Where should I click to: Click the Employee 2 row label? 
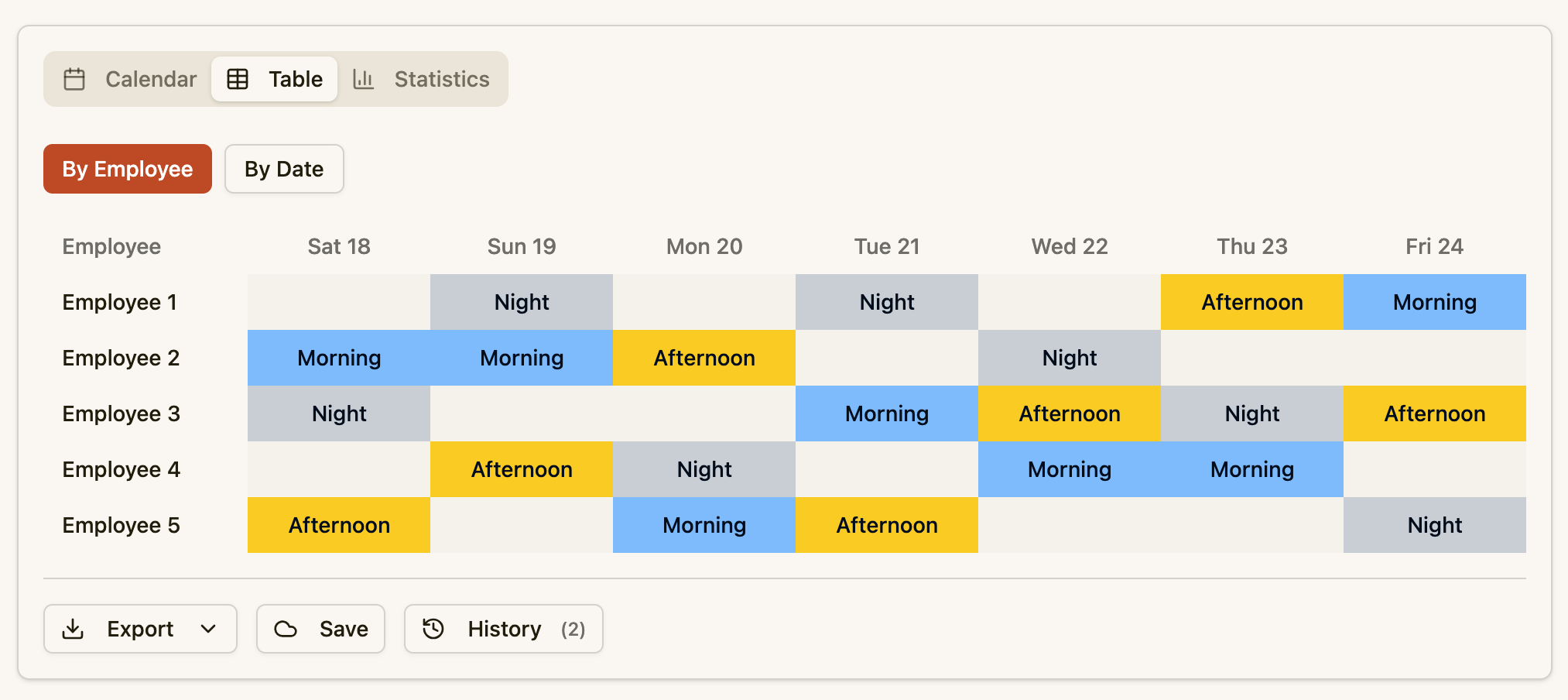pos(120,358)
